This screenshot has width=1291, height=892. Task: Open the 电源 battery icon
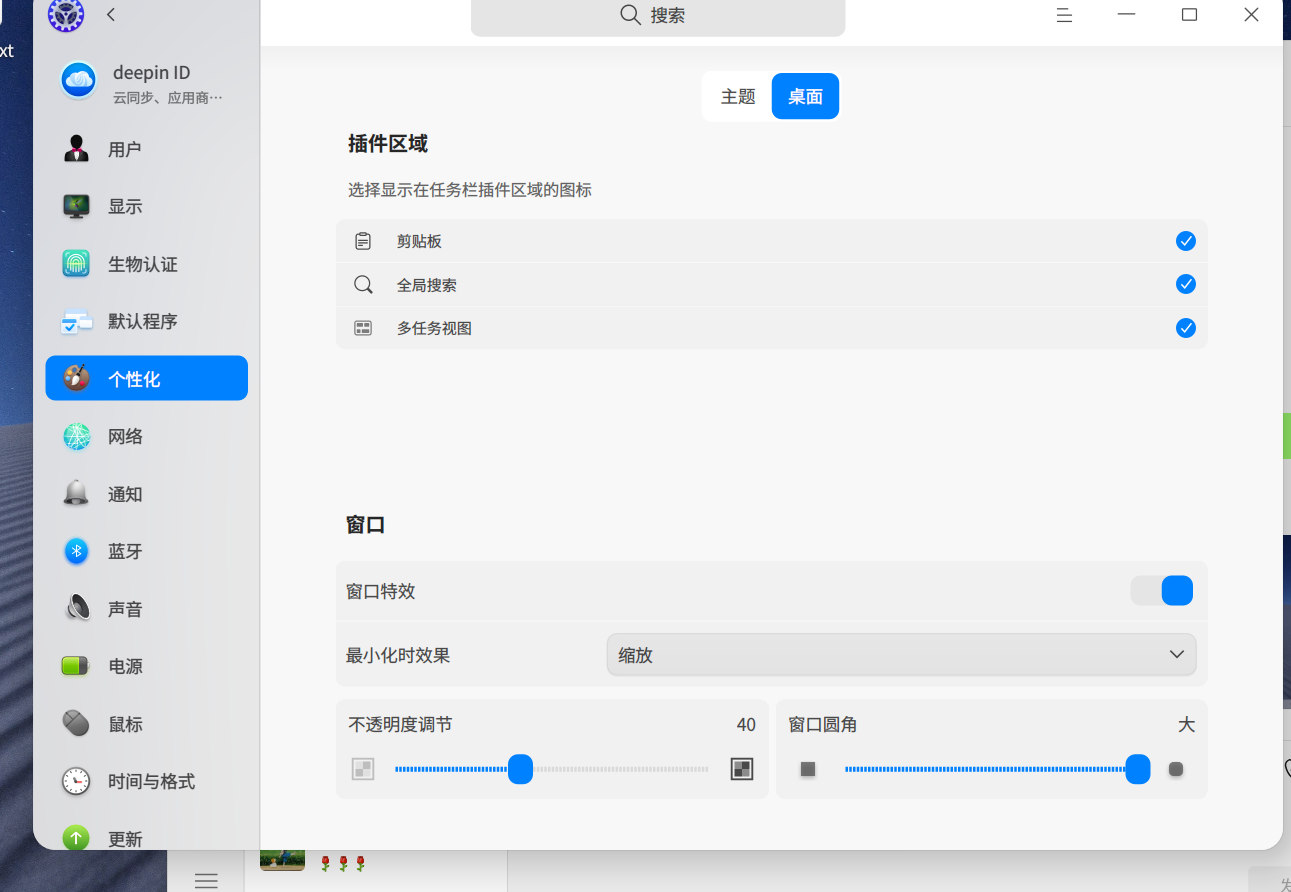coord(77,666)
